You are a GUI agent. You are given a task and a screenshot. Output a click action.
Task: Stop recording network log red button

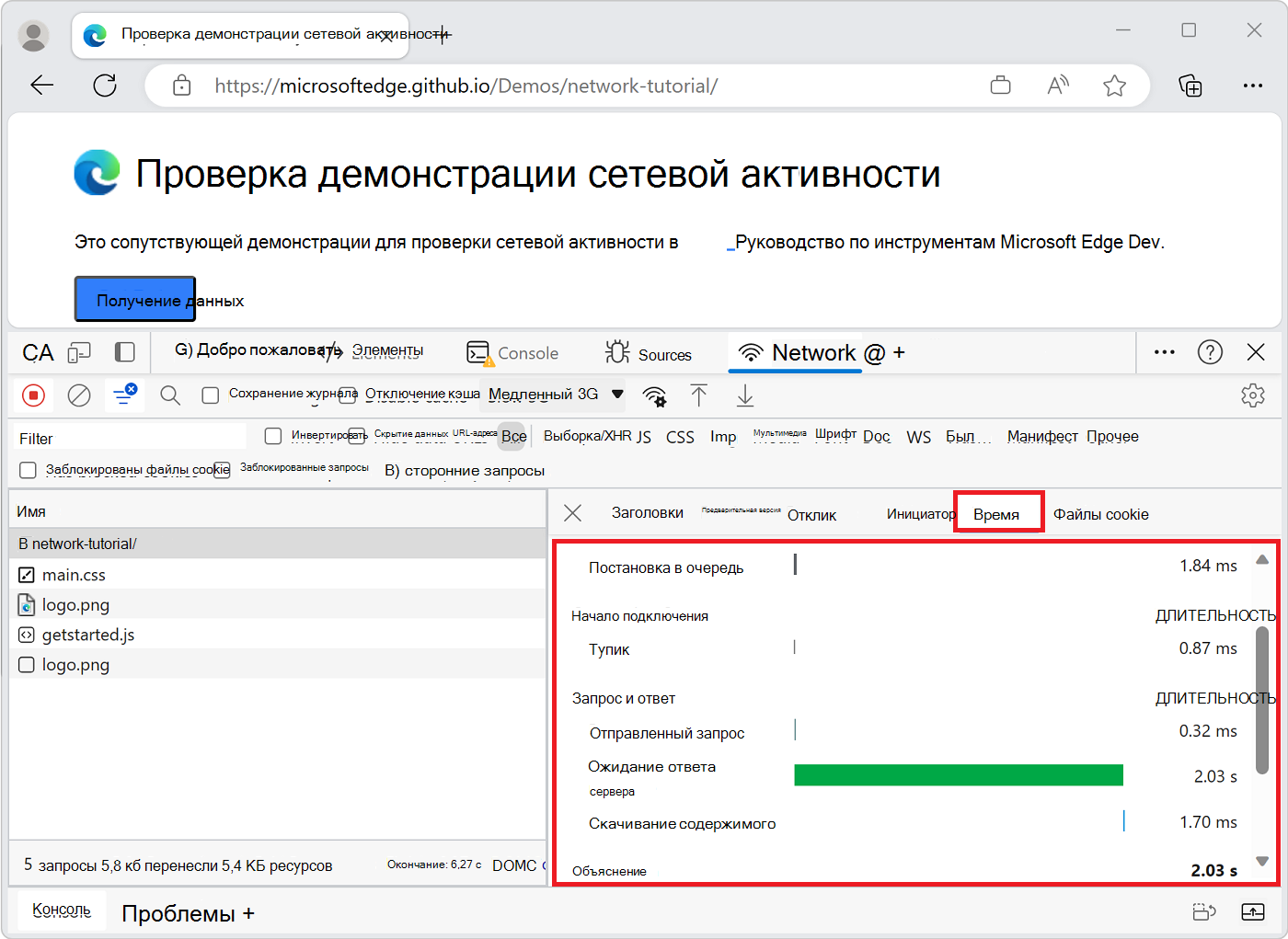(x=33, y=395)
